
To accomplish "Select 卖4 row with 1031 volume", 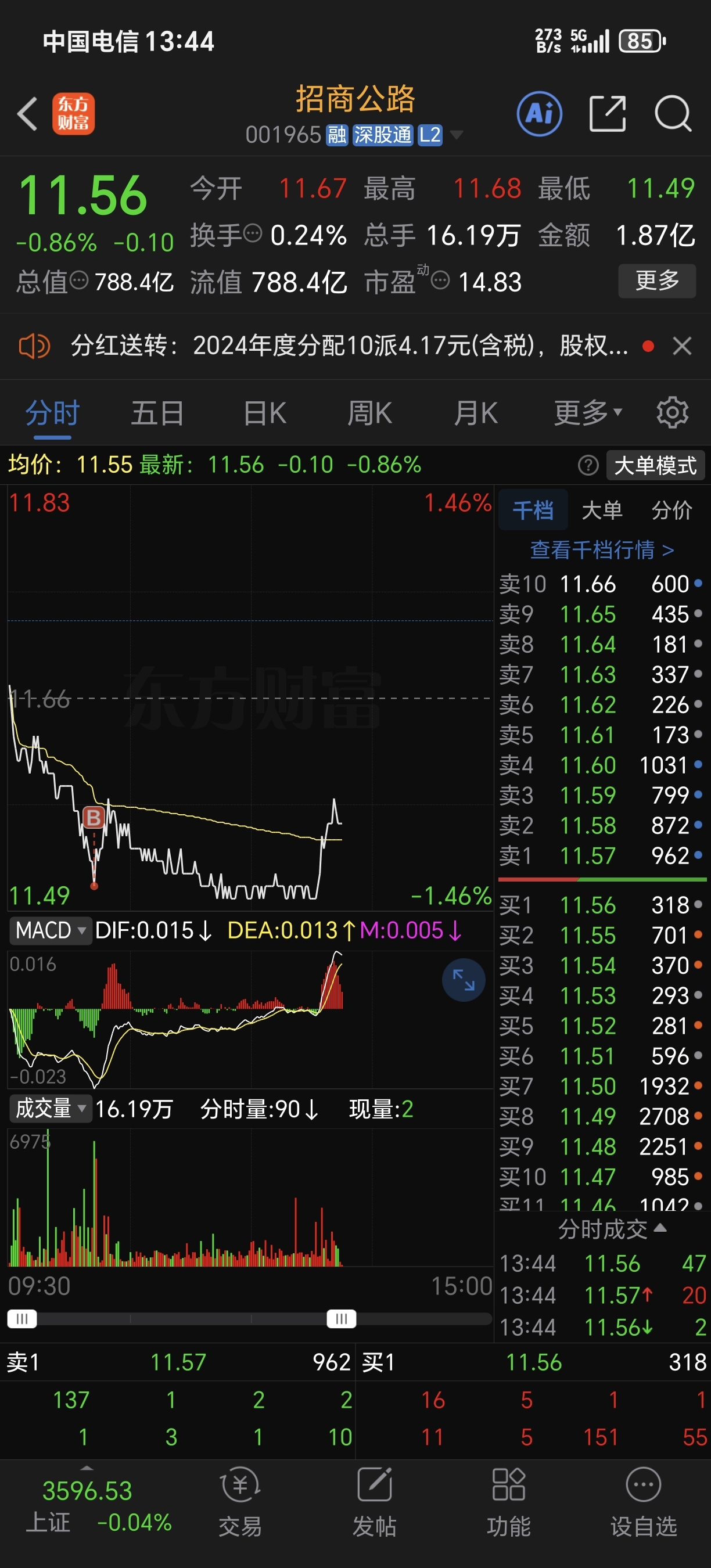I will [601, 765].
